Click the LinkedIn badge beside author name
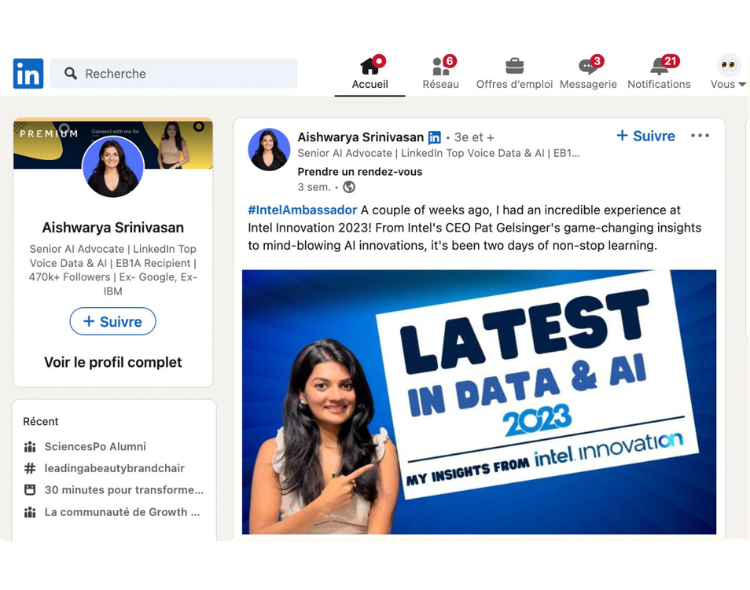This screenshot has height=590, width=750. tap(434, 137)
